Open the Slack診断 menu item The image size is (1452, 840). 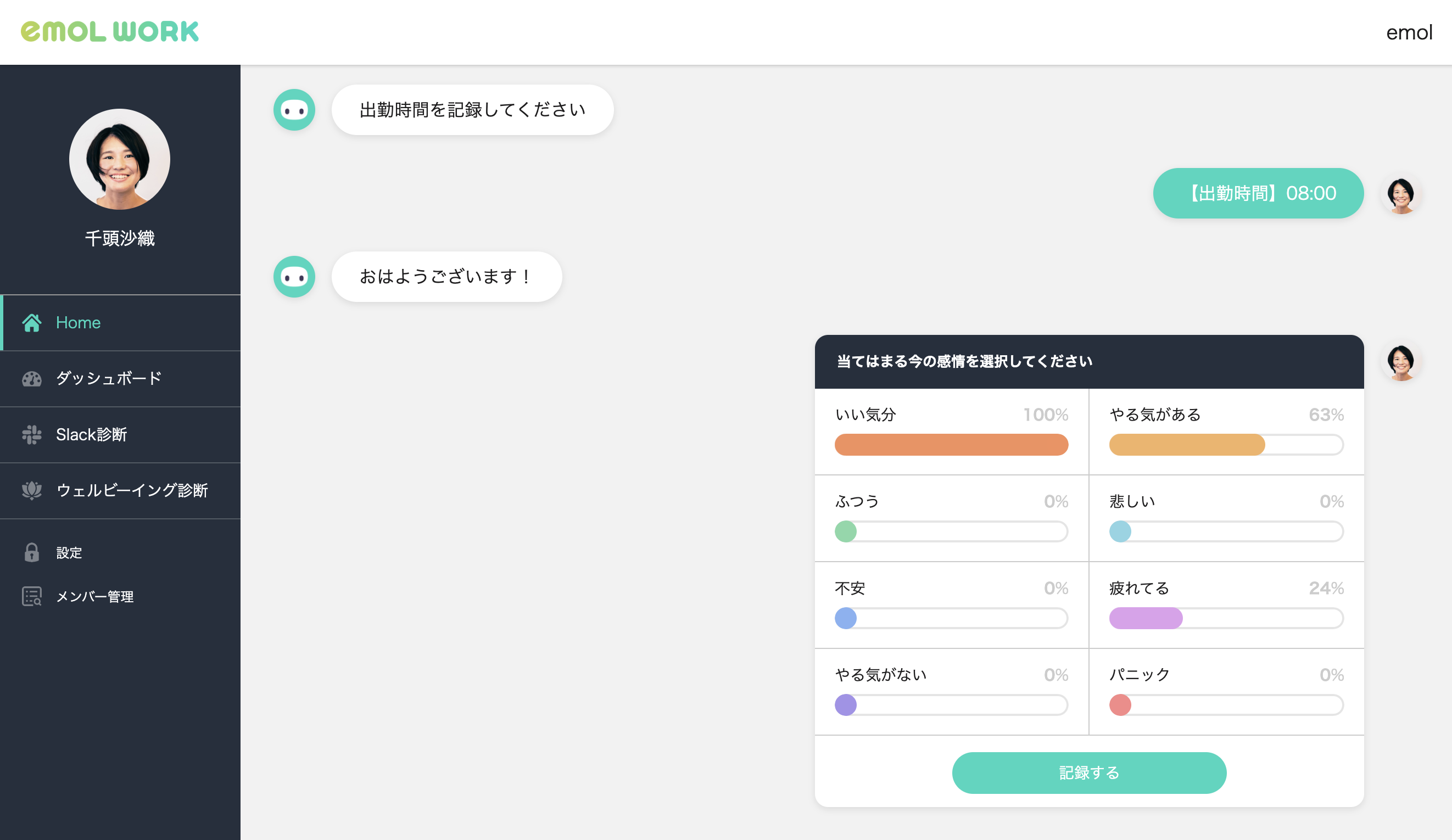(x=92, y=434)
